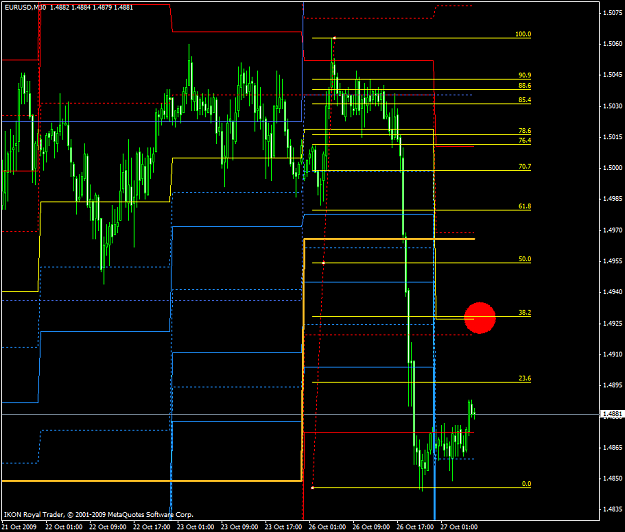Select the 0.0 Fibonacci level label

click(526, 483)
